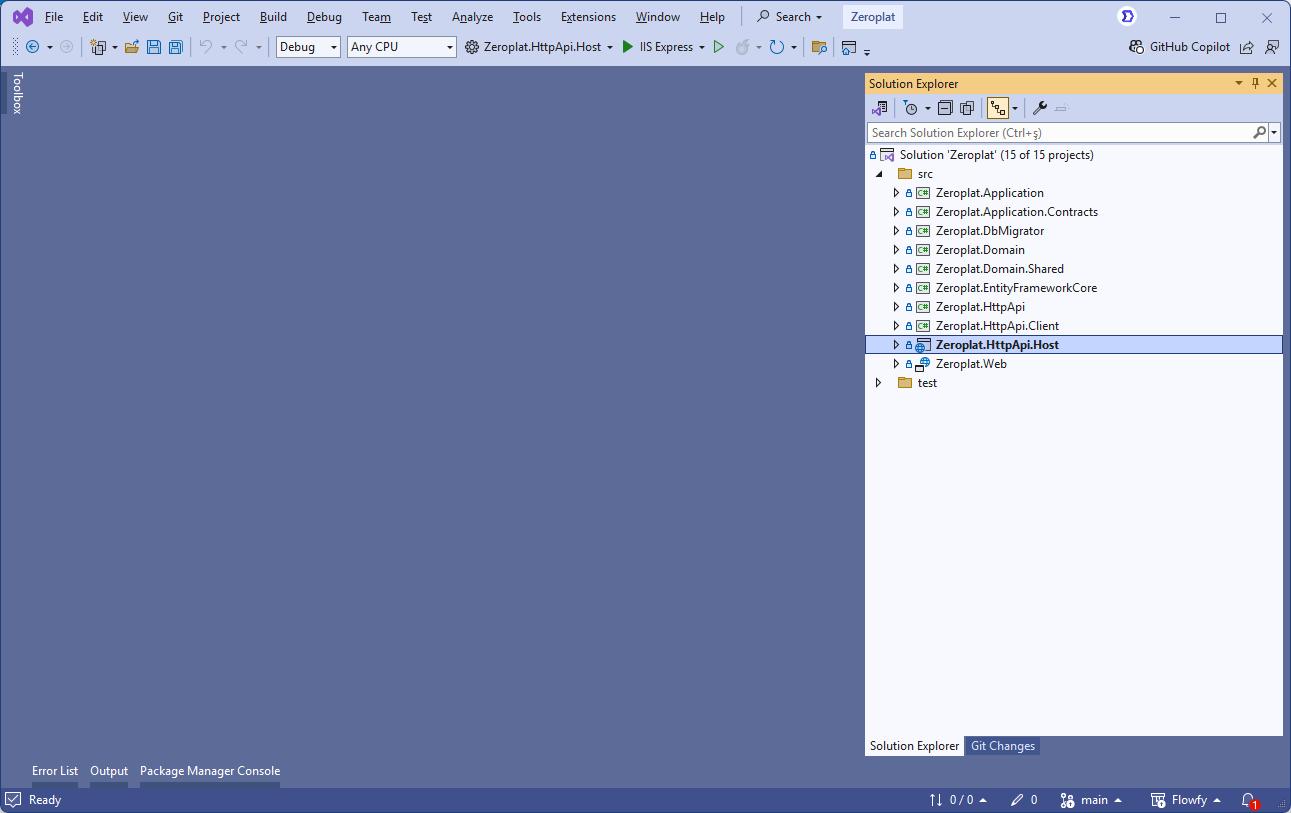Expand the Zeroplat.Domain project node
Screen dimensions: 1291x813
[896, 250]
